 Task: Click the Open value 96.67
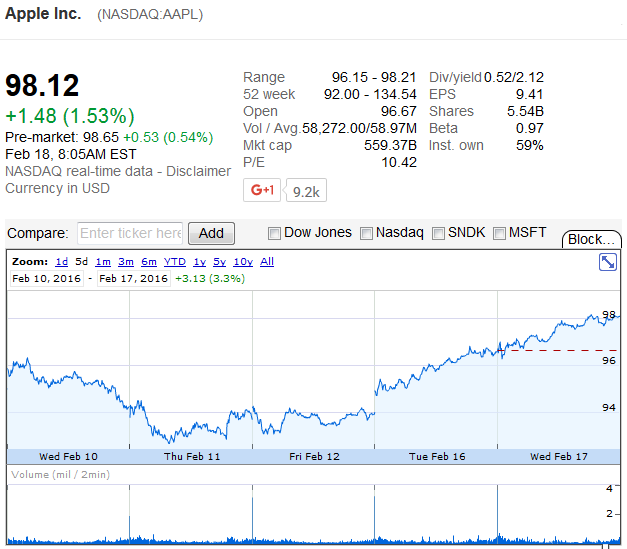click(399, 111)
